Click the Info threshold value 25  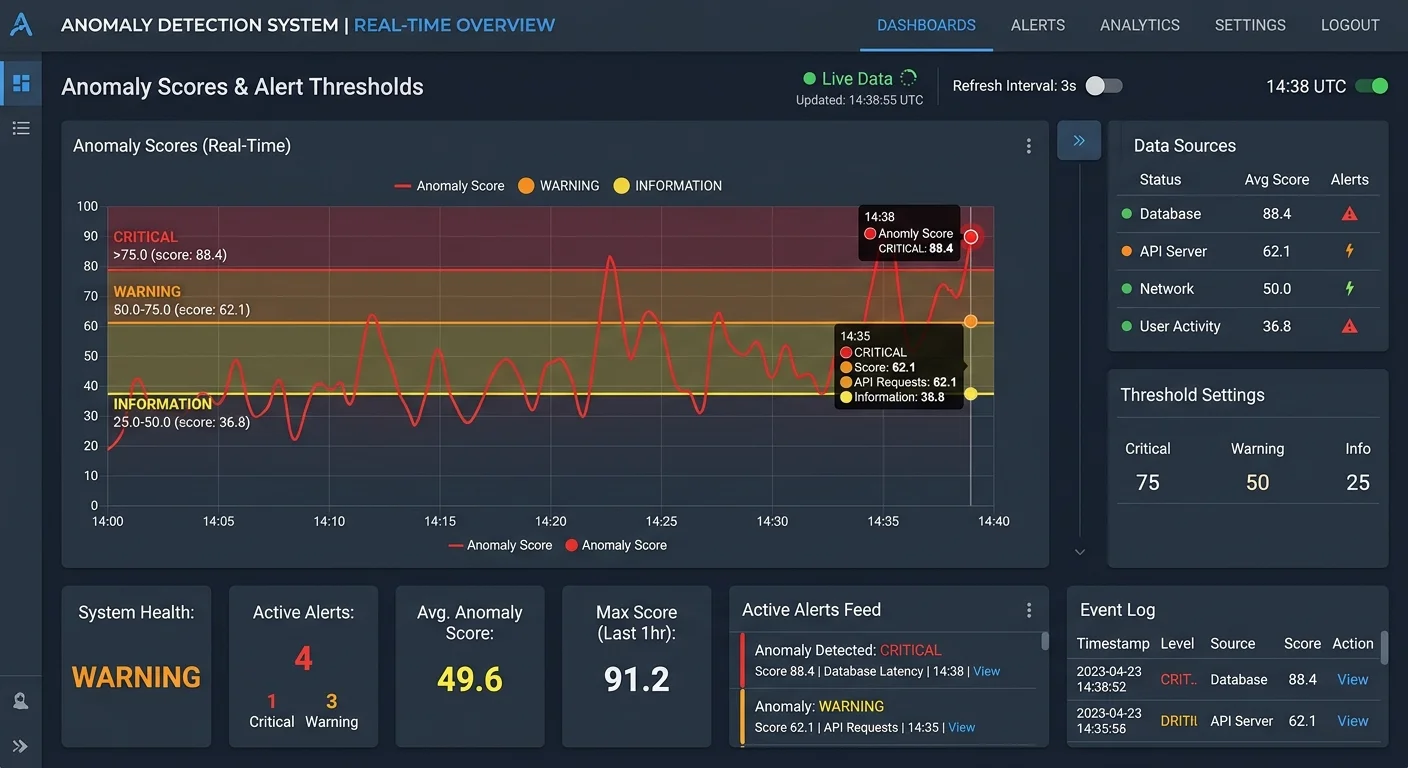[1358, 483]
